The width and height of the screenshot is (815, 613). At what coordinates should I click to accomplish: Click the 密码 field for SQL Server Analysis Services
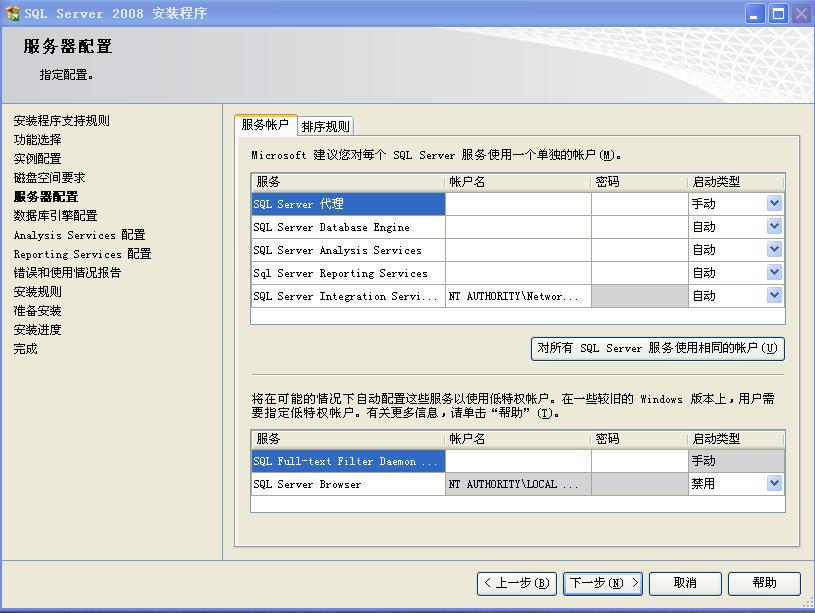[x=638, y=250]
